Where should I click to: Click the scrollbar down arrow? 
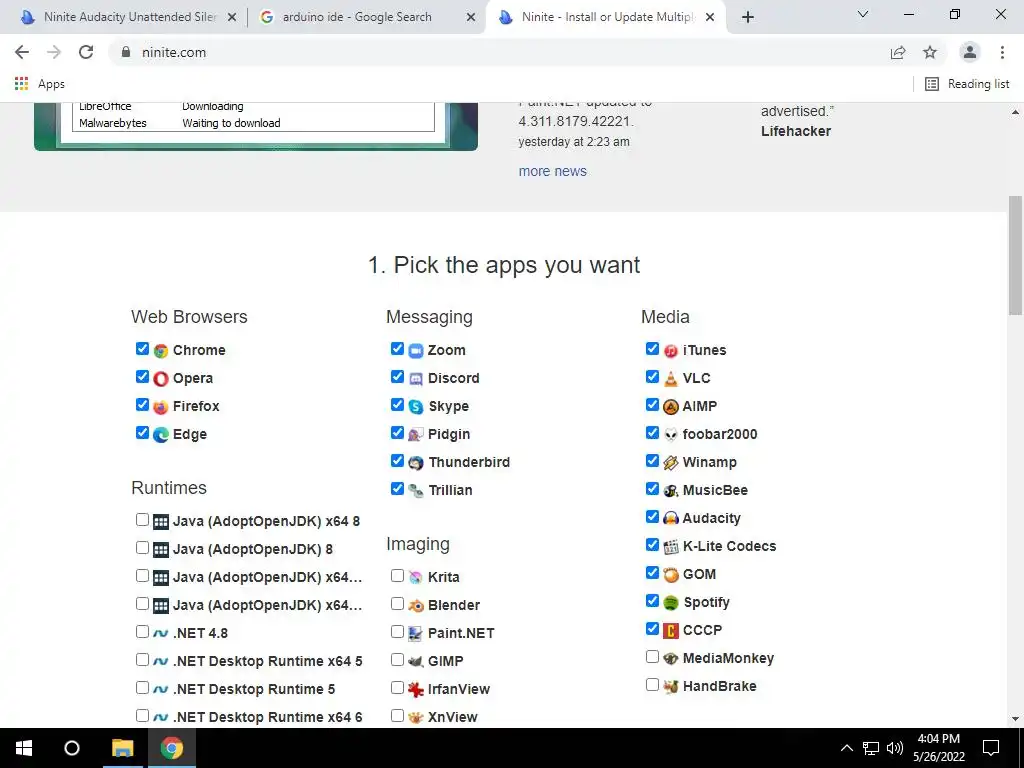point(1016,719)
